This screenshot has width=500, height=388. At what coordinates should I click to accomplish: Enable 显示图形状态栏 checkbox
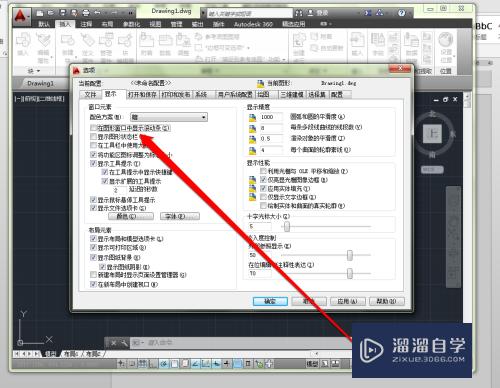pyautogui.click(x=93, y=136)
